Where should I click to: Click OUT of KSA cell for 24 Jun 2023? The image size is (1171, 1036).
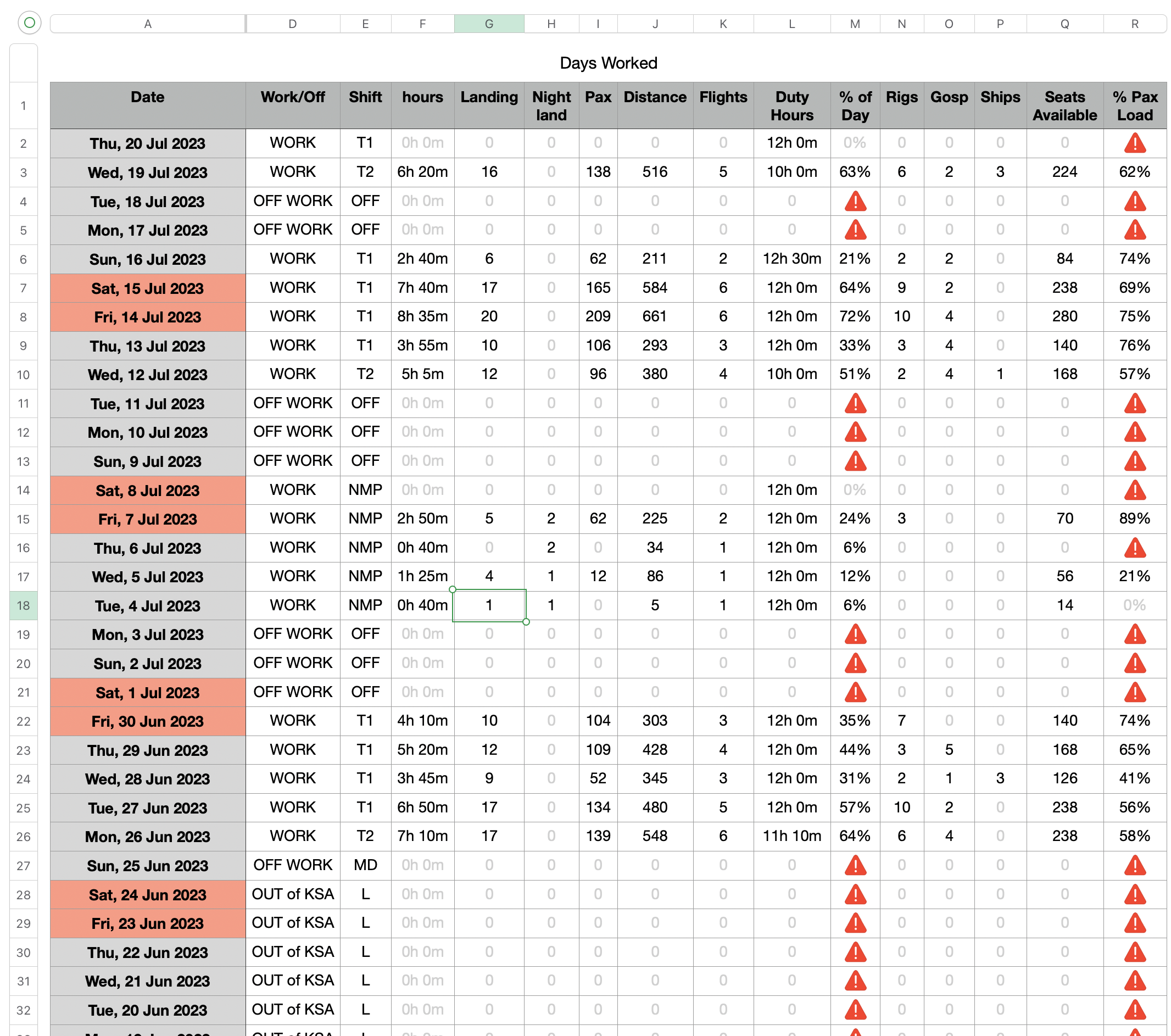coord(293,894)
